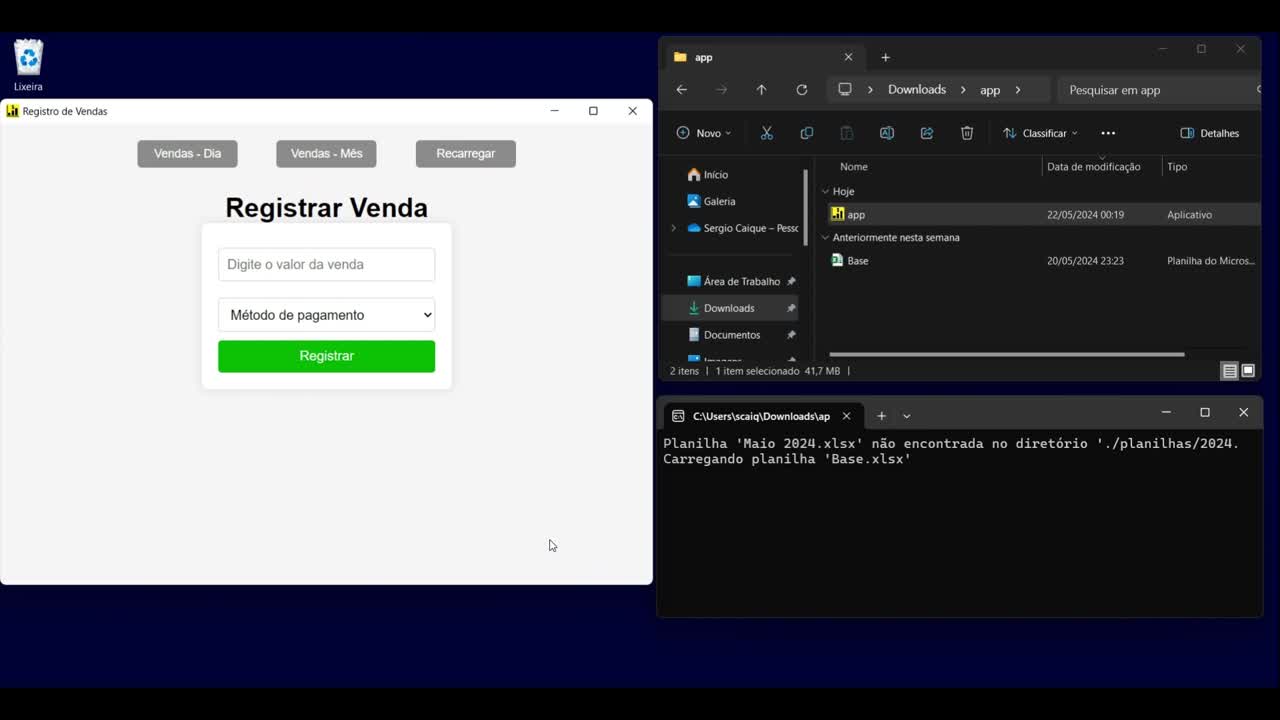Select the Base spreadsheet file
1280x720 pixels.
click(x=850, y=261)
